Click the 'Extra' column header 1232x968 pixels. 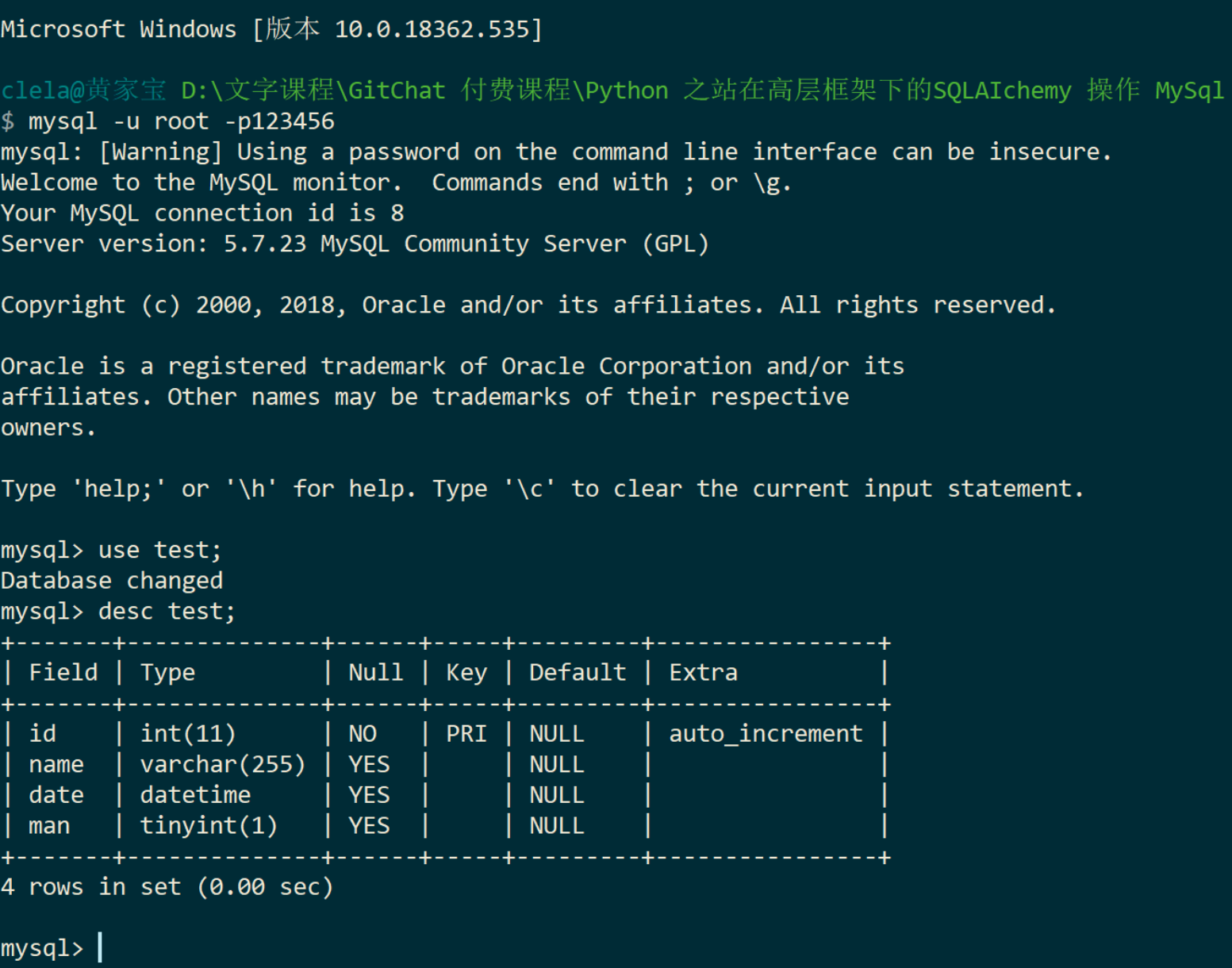pyautogui.click(x=703, y=673)
